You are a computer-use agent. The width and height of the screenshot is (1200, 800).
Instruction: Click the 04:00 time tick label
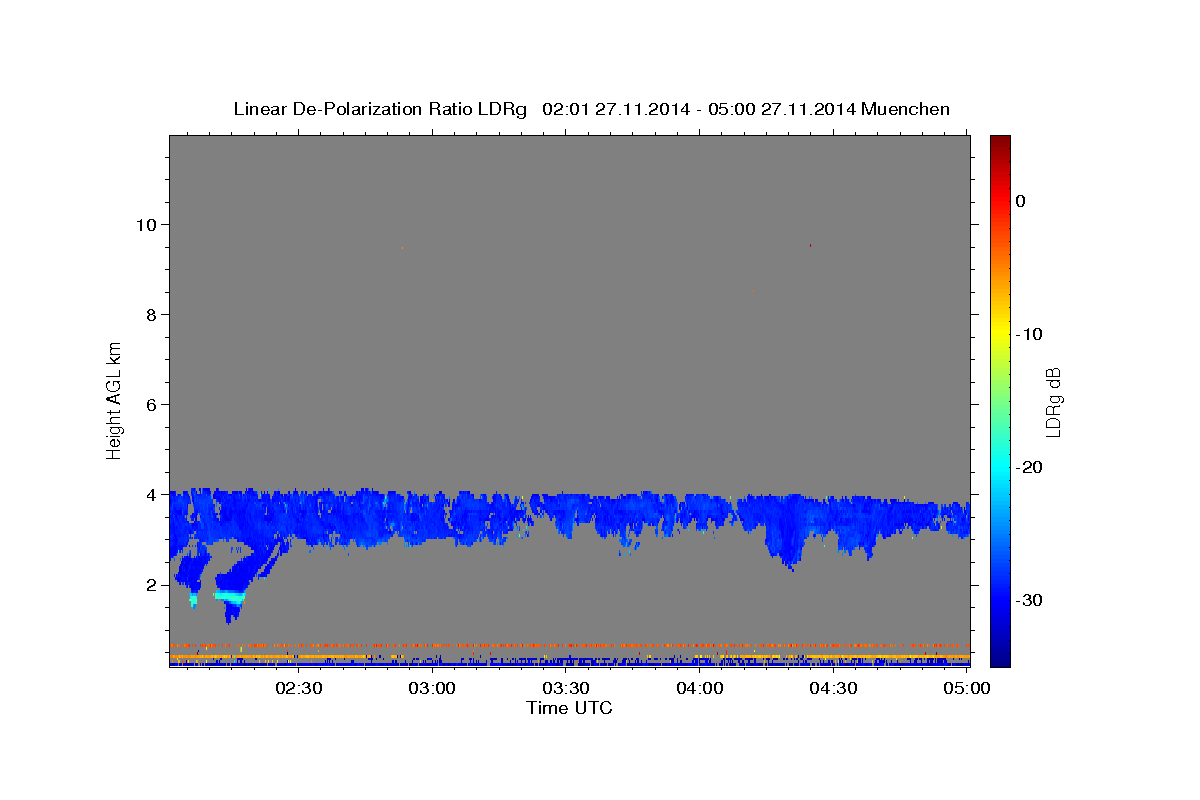pos(701,688)
